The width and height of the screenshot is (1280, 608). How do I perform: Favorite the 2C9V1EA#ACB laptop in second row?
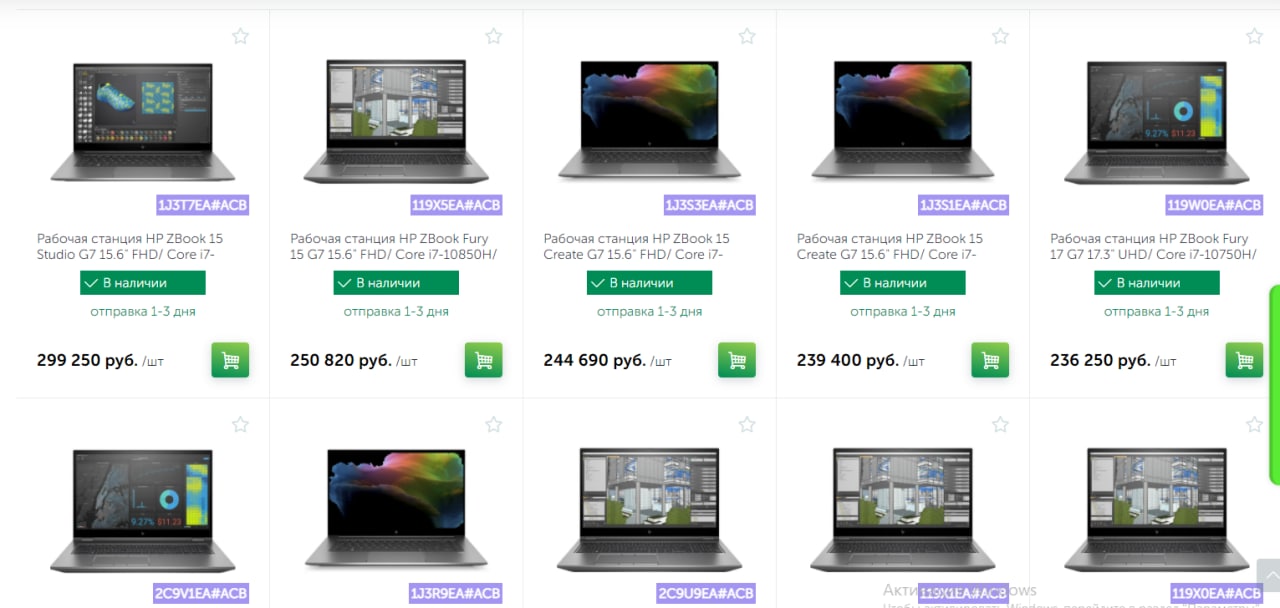click(240, 425)
